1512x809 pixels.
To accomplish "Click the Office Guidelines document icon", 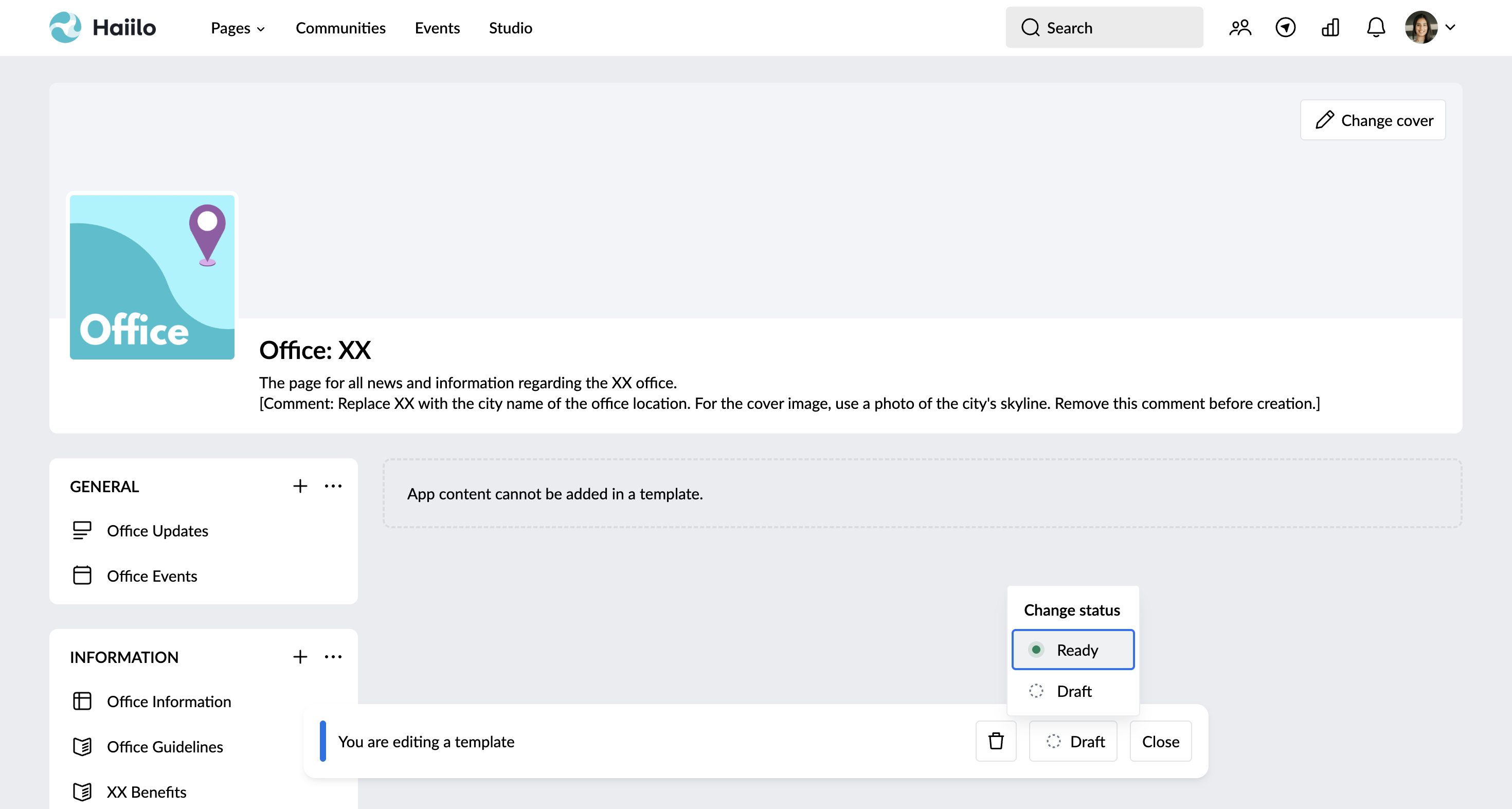I will click(82, 747).
